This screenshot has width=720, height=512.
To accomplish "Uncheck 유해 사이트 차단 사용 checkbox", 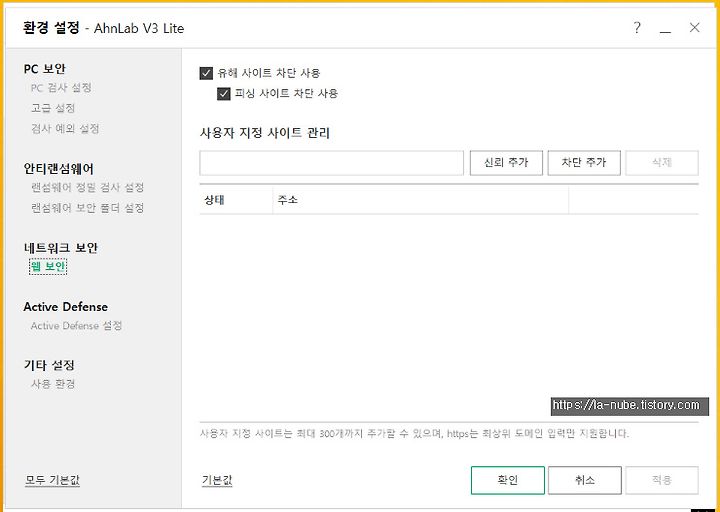I will click(206, 73).
